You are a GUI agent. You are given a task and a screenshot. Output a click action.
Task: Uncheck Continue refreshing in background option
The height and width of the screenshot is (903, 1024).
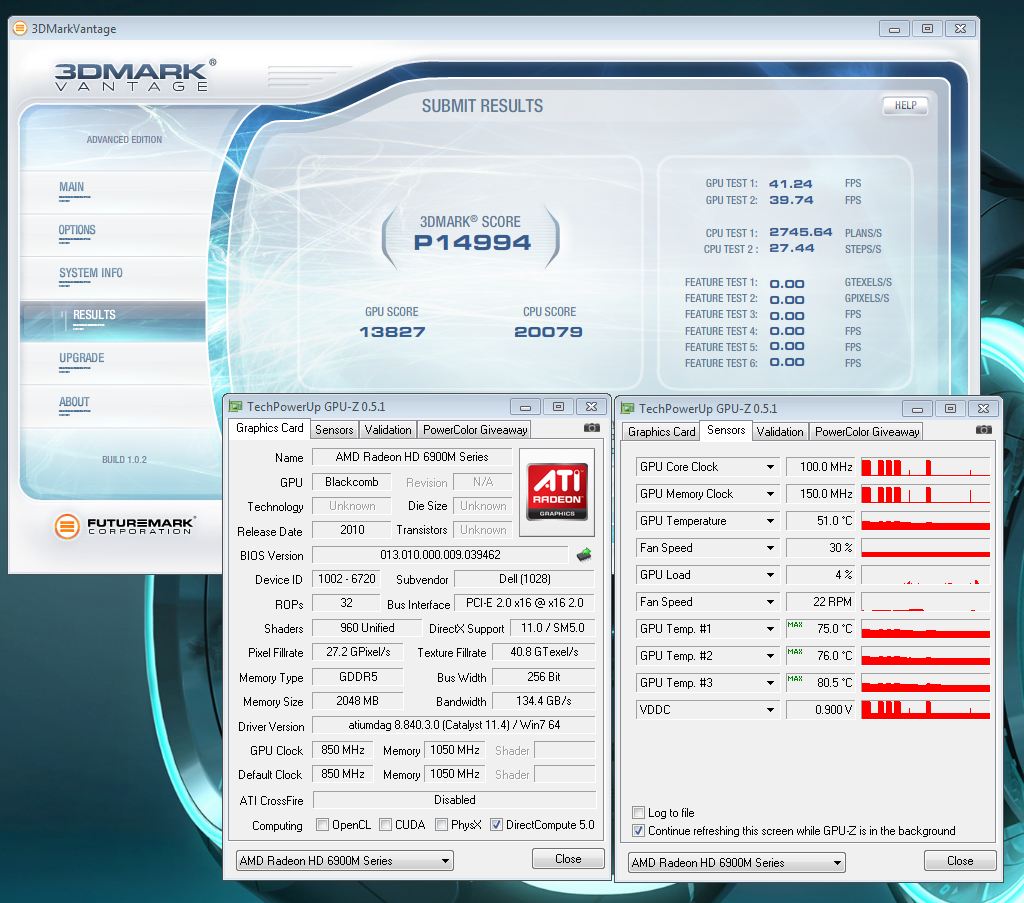pos(639,831)
